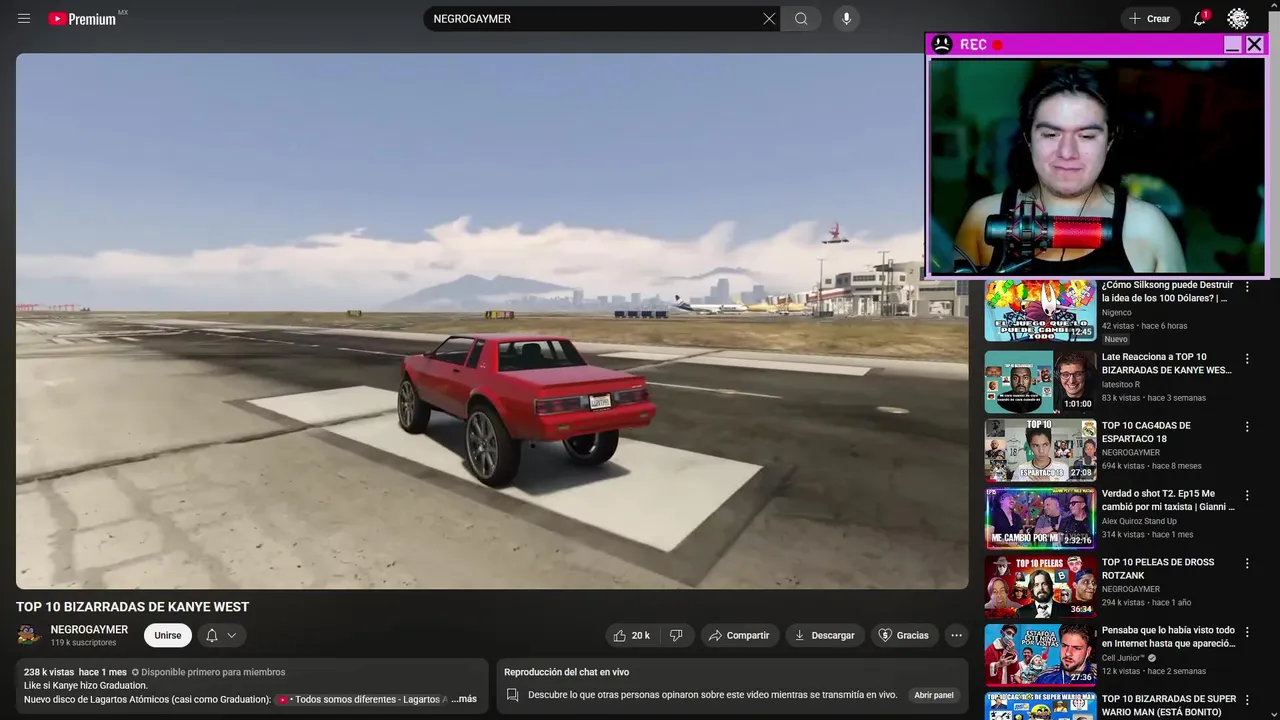Open Silksong 100 Dólares video thumbnail
The height and width of the screenshot is (720, 1280).
(1040, 312)
